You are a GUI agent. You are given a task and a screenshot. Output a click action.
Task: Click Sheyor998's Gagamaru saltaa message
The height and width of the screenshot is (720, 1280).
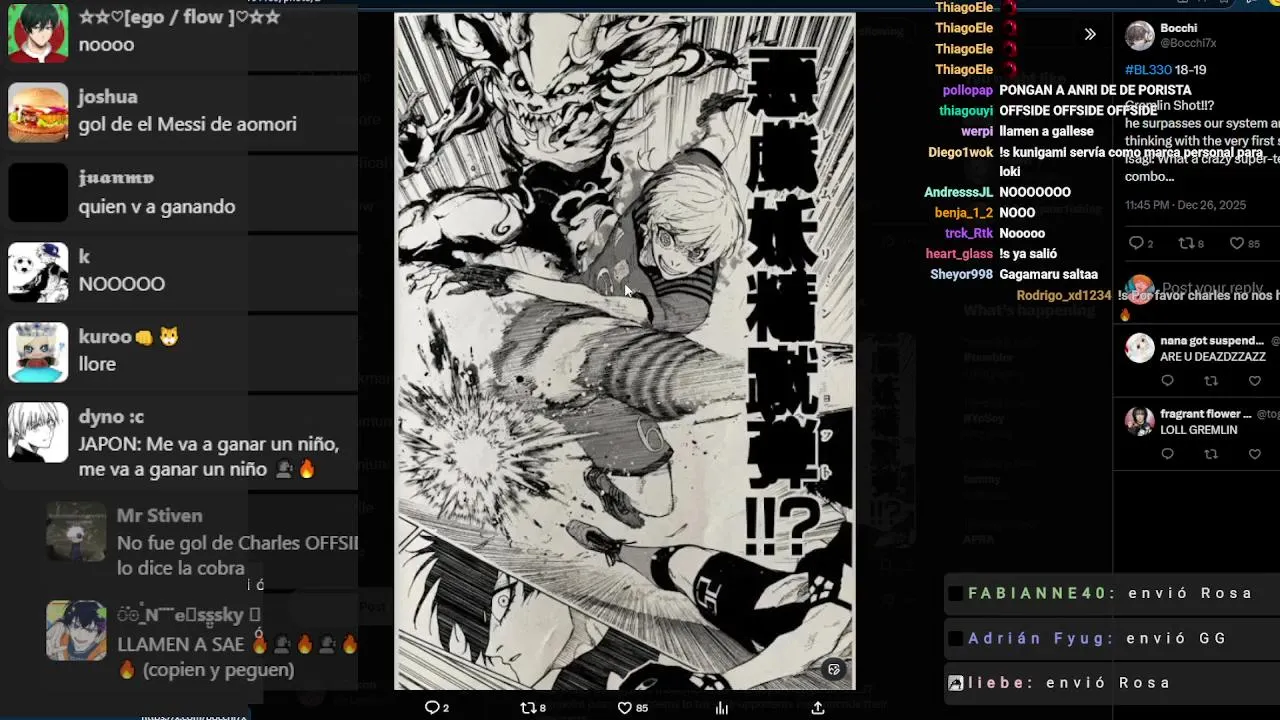[x=1048, y=274]
